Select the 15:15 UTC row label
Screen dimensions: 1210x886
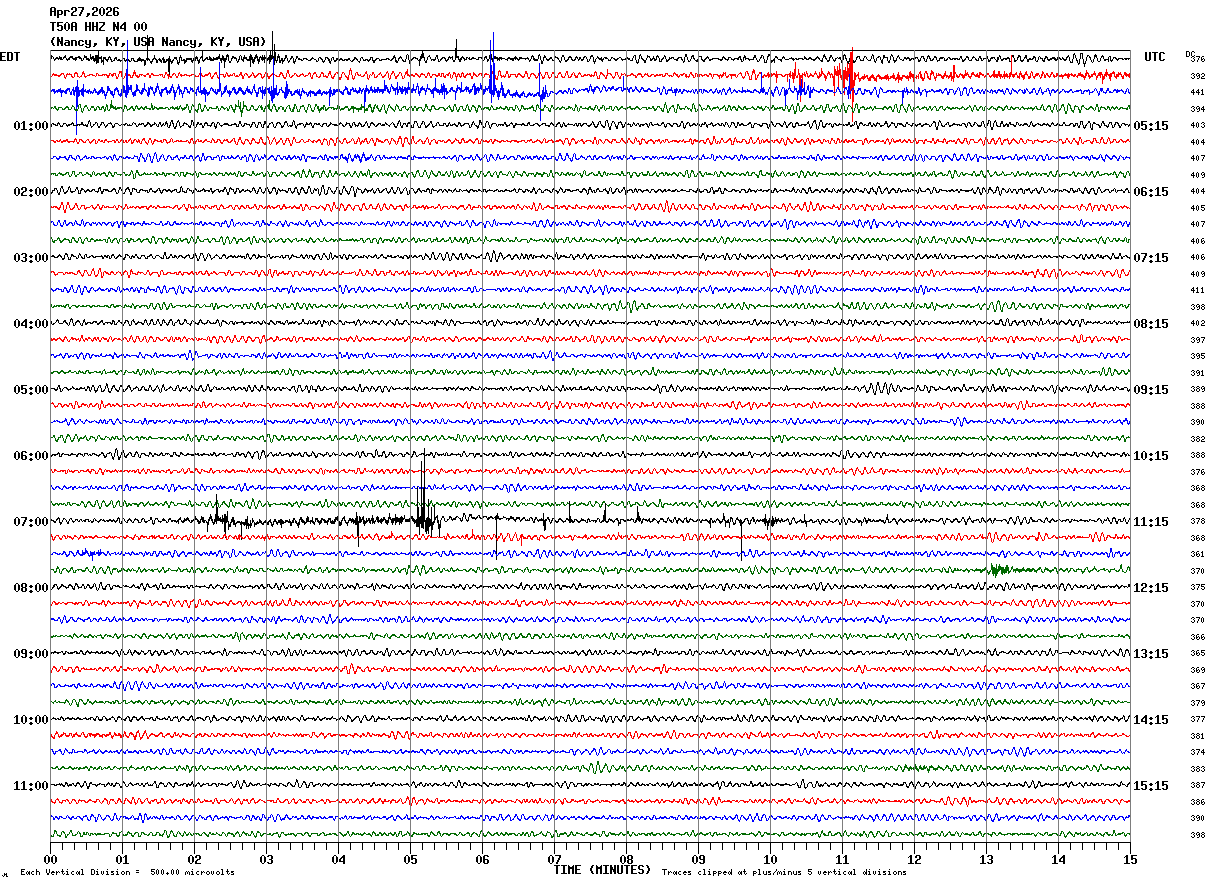tap(1154, 786)
